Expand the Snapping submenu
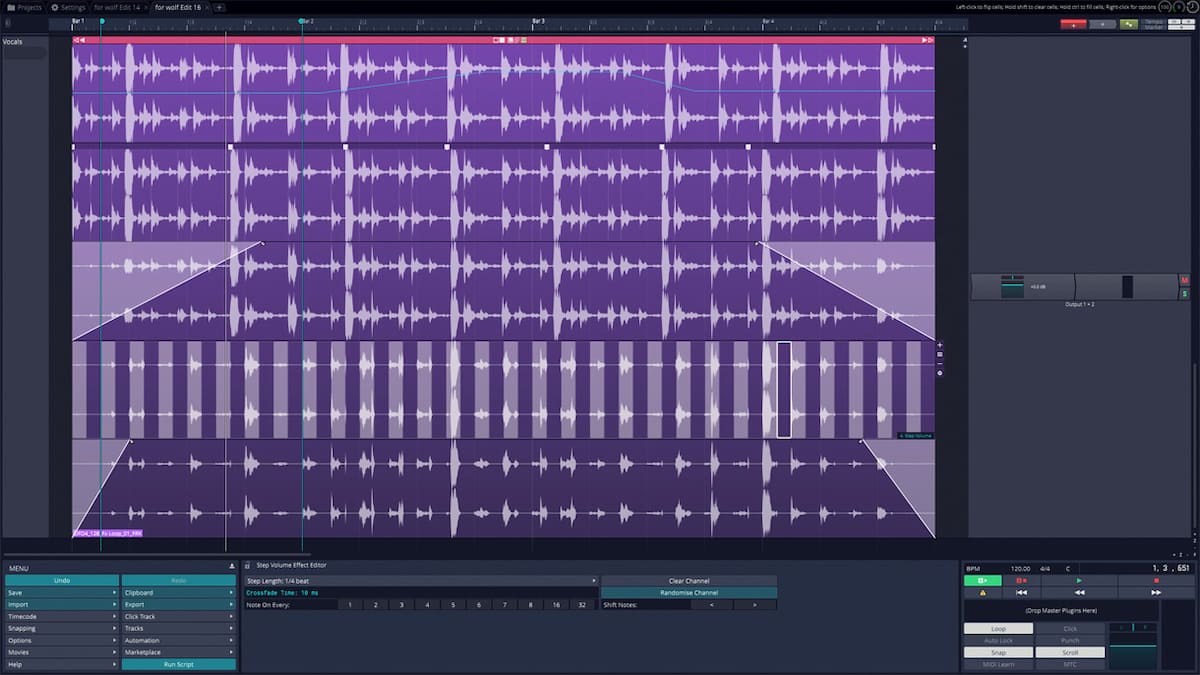The height and width of the screenshot is (675, 1200). click(62, 628)
